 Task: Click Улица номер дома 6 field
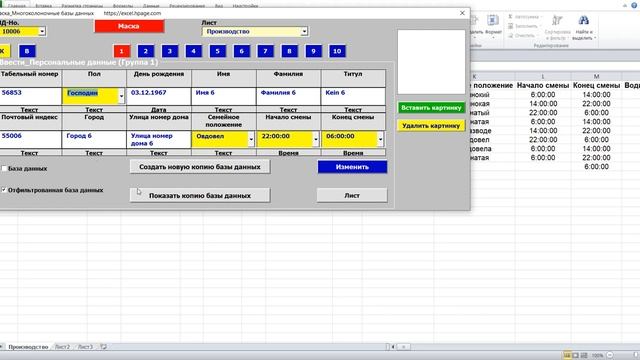coord(158,139)
